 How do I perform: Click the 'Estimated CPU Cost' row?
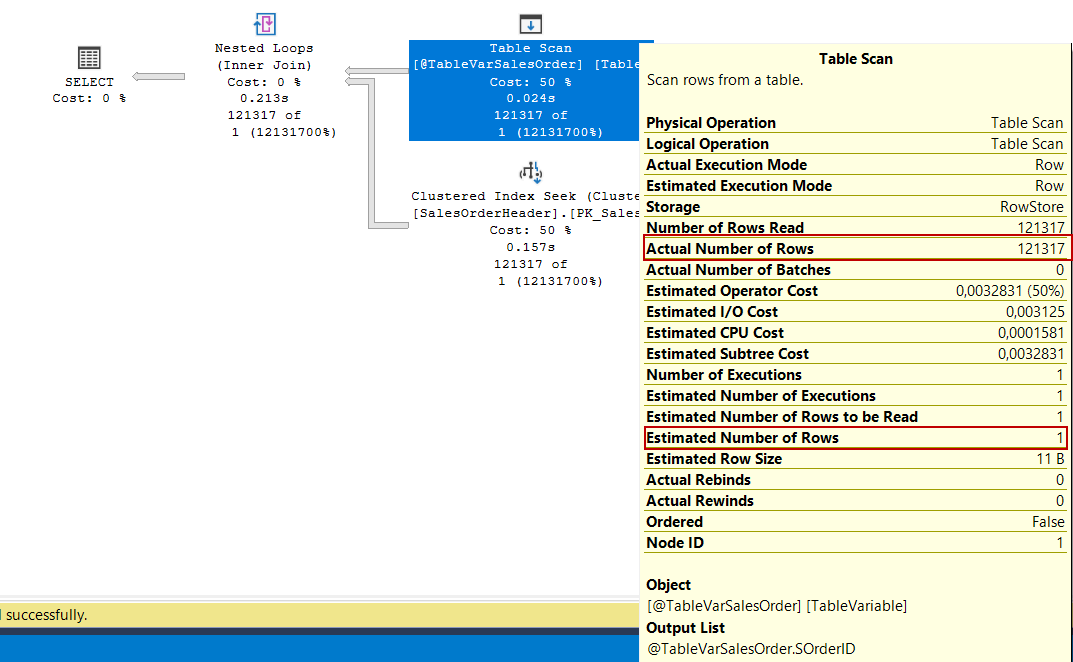click(855, 333)
